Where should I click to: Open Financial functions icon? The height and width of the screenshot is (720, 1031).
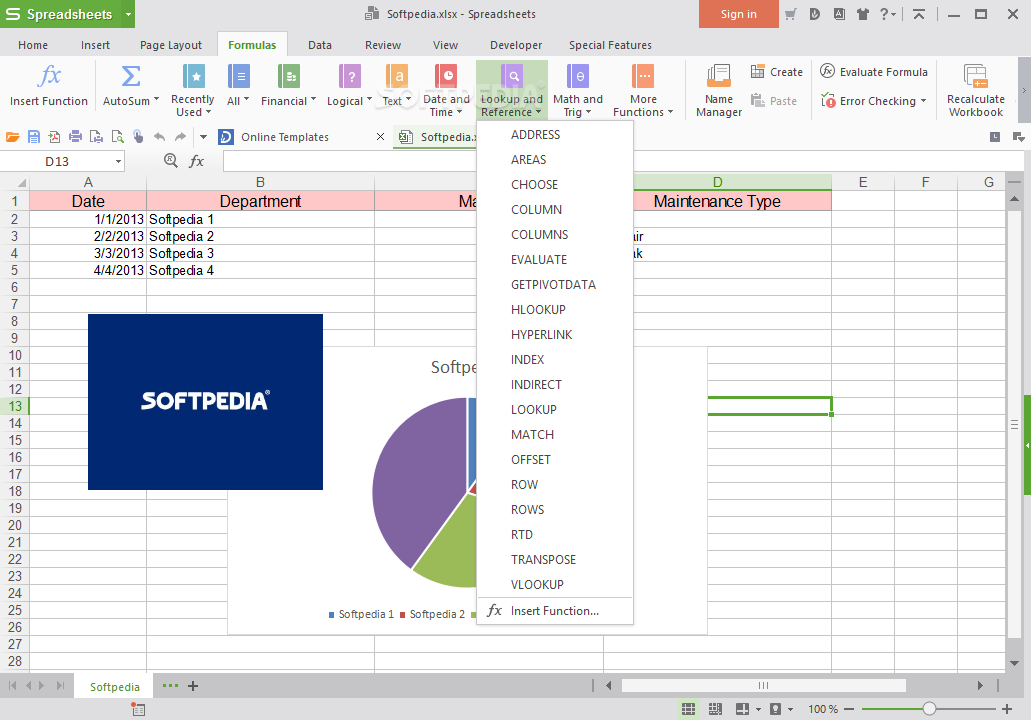(289, 76)
